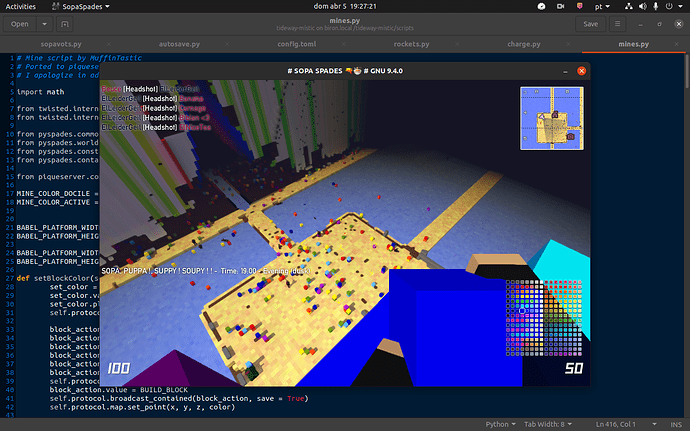690x431 pixels.
Task: Open the Activities overview
Action: click(23, 5)
